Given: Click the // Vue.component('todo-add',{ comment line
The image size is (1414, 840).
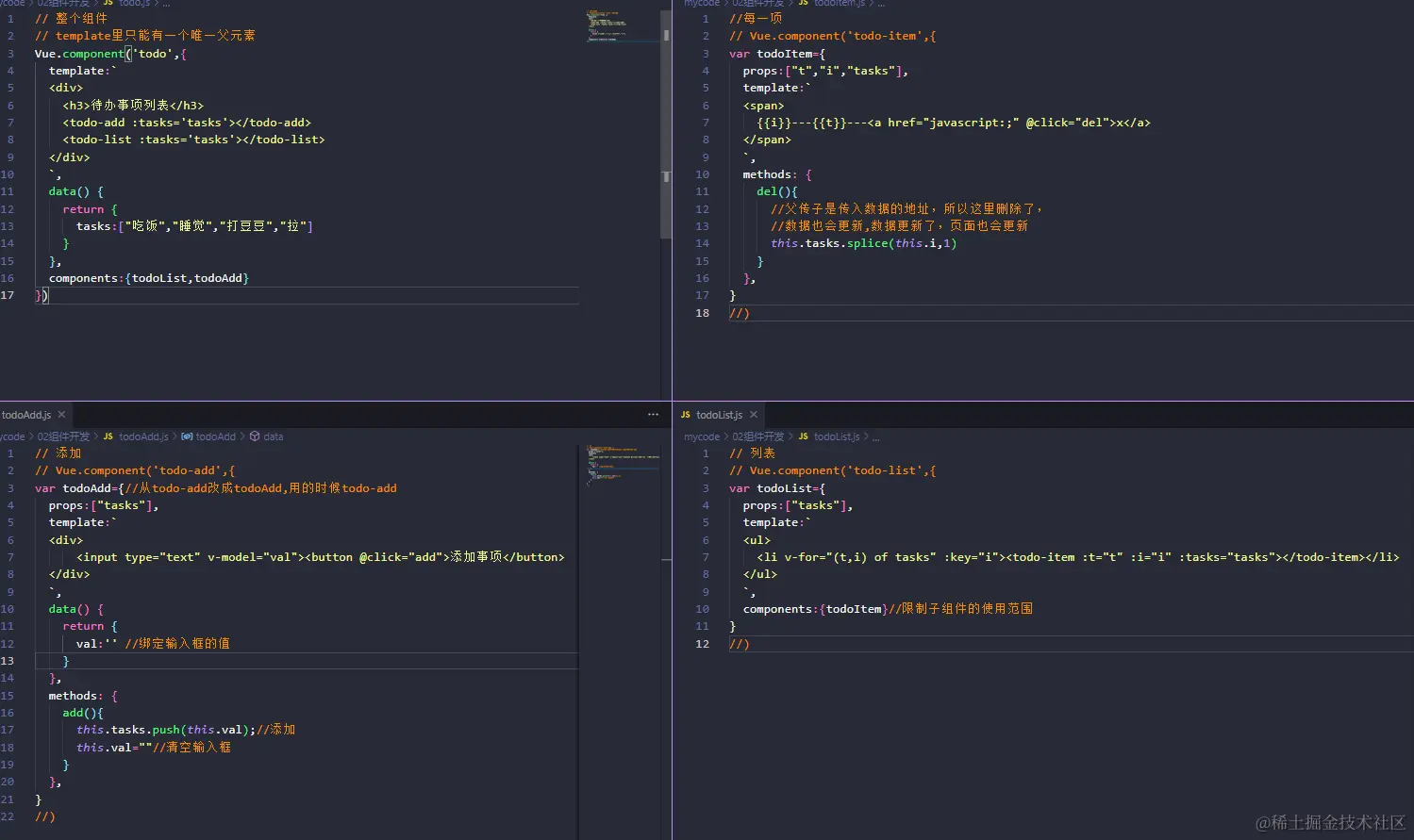Looking at the screenshot, I should (135, 470).
